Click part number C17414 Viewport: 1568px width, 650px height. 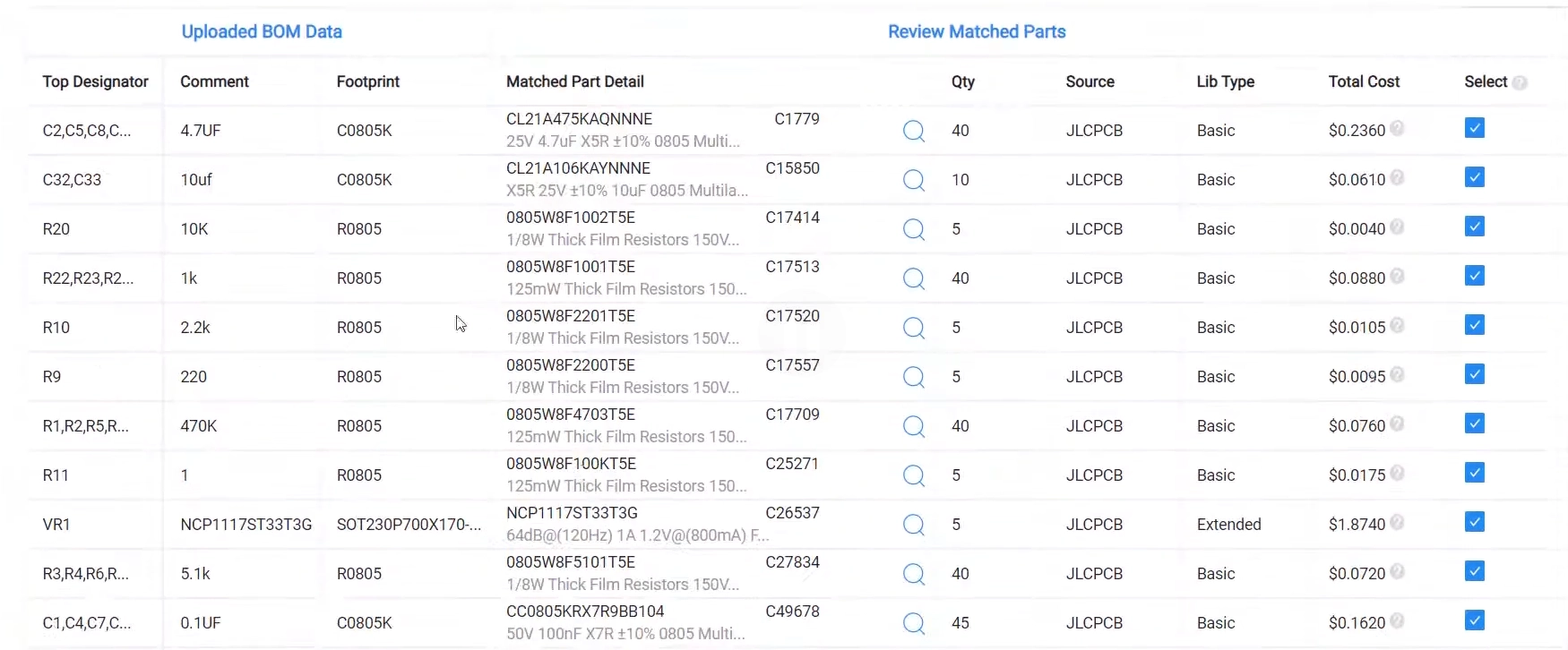pyautogui.click(x=792, y=218)
